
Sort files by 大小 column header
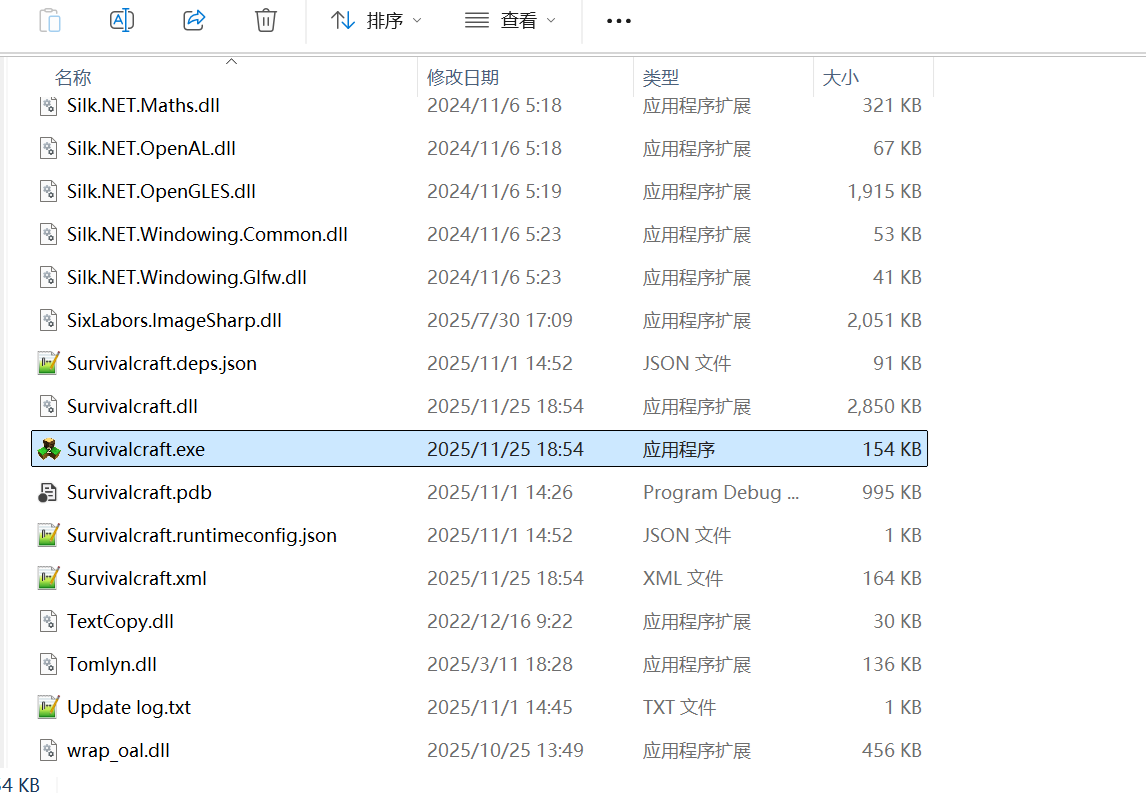840,77
